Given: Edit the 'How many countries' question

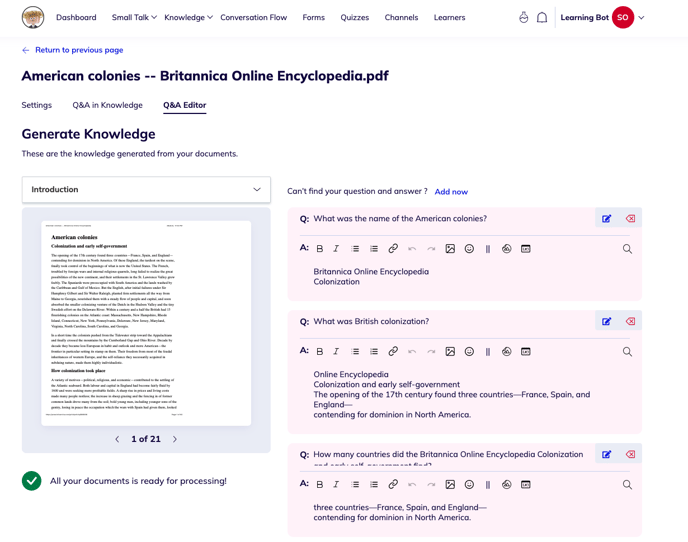Looking at the screenshot, I should (606, 454).
